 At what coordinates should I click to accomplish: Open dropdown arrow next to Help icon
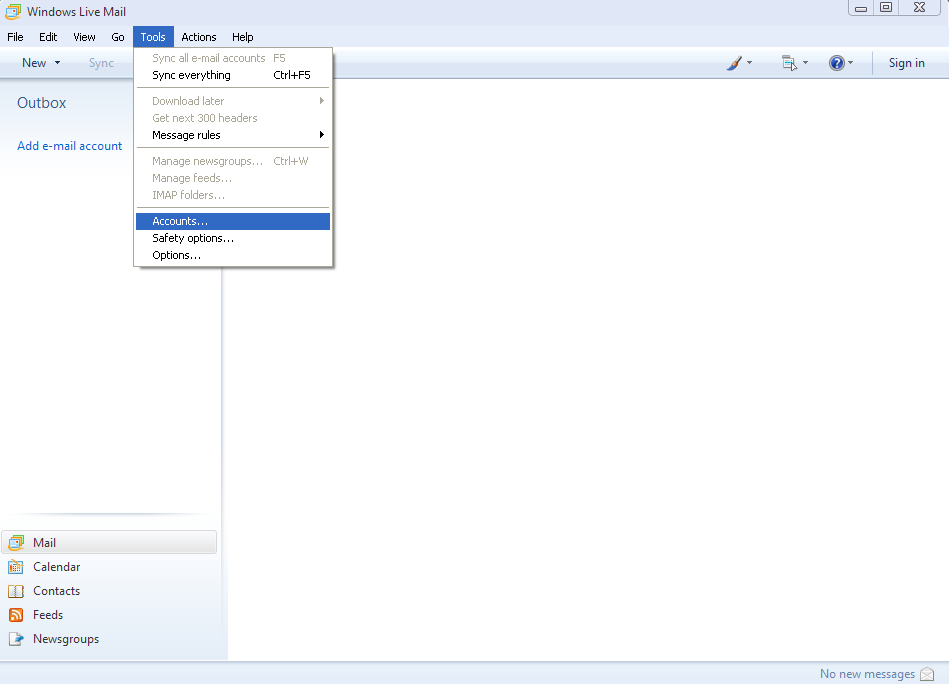click(x=851, y=63)
